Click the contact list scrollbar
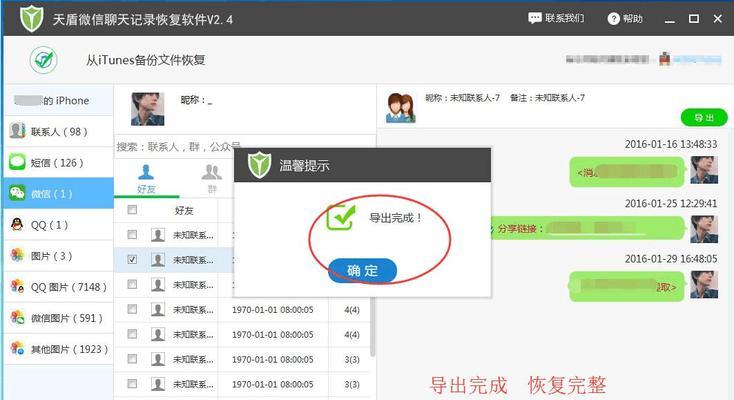This screenshot has height=400, width=734. 373,327
